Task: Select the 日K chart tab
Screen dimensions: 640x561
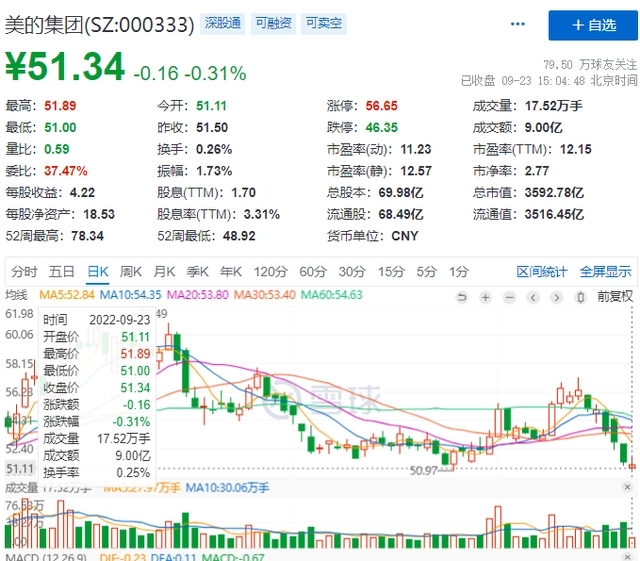Action: coord(98,272)
